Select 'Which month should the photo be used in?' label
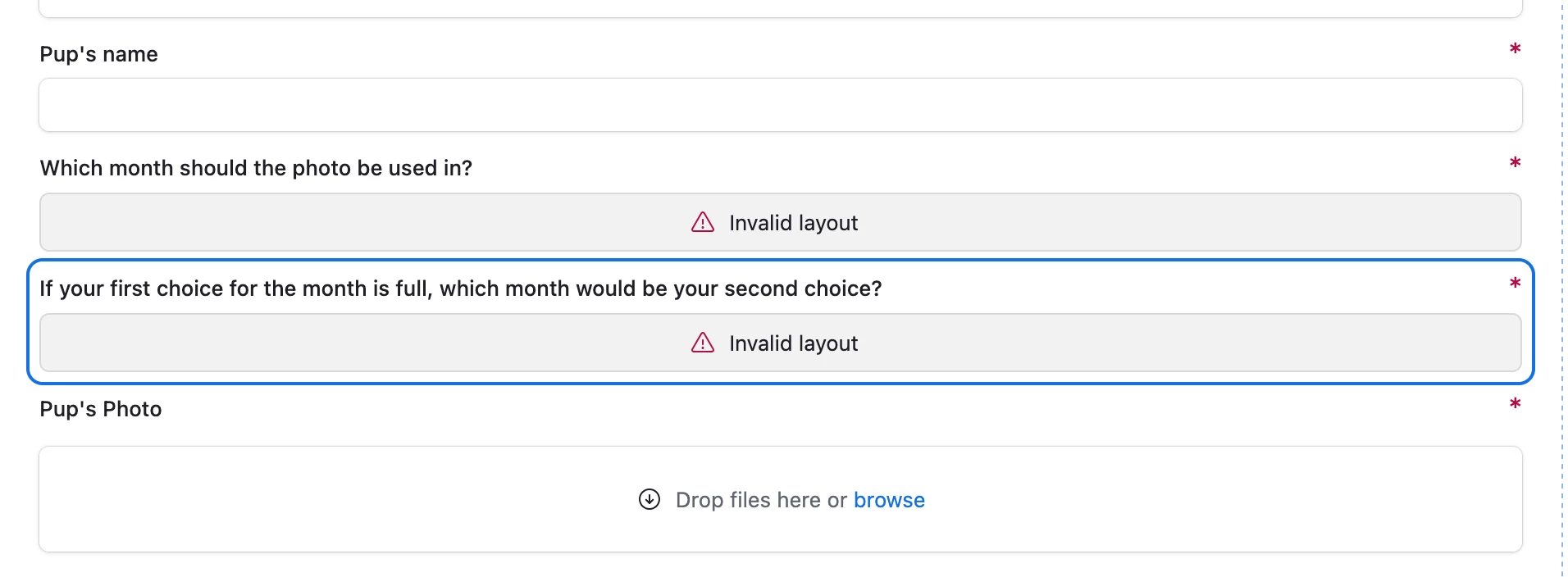The width and height of the screenshot is (1568, 577). point(256,168)
